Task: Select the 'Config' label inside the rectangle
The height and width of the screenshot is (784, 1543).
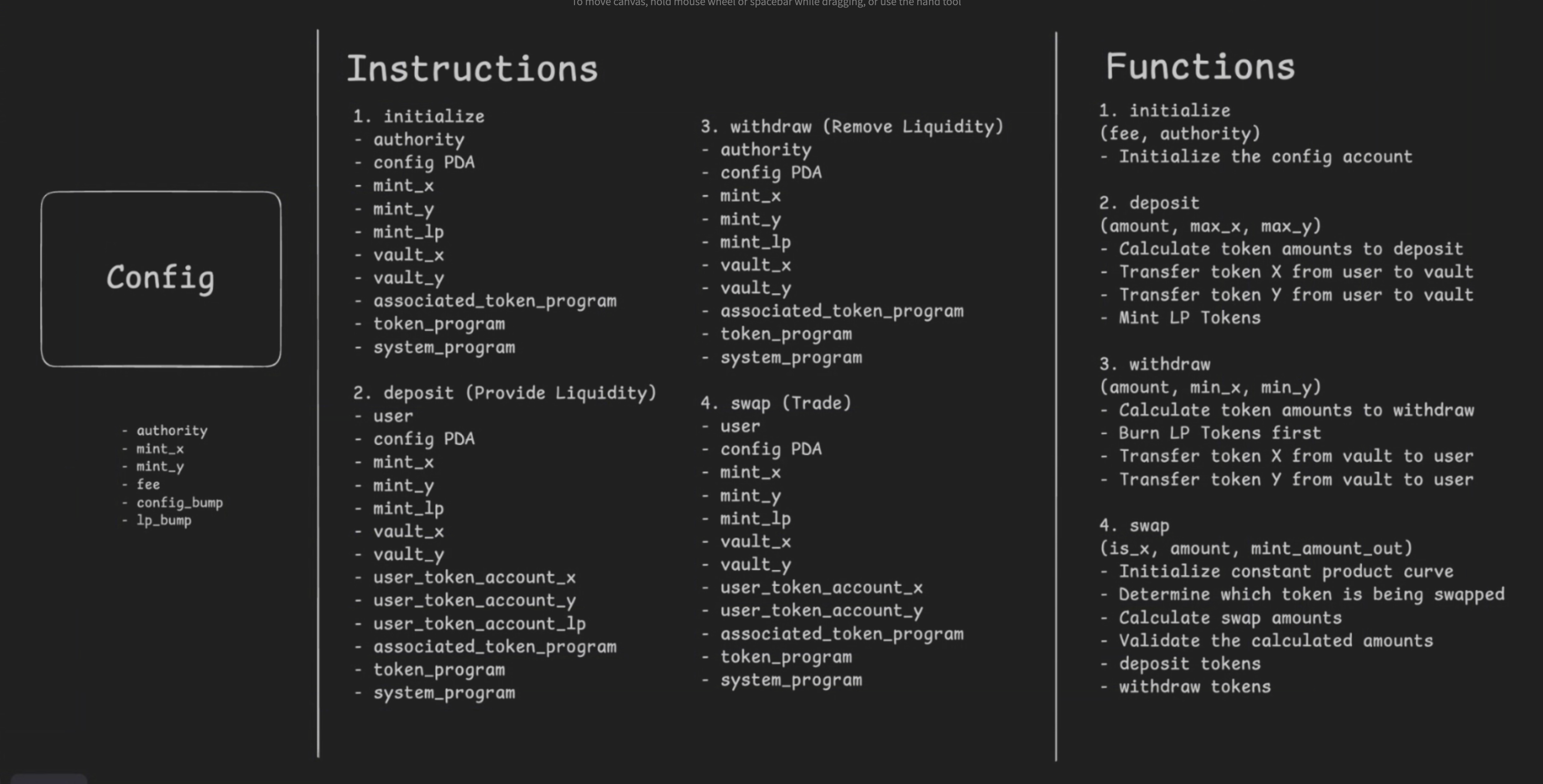Action: tap(160, 277)
